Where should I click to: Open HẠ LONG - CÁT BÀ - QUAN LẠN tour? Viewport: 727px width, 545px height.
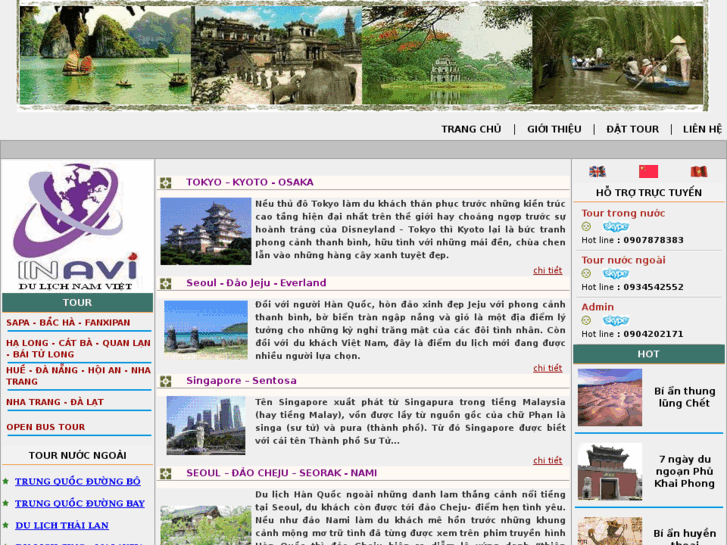coord(78,348)
